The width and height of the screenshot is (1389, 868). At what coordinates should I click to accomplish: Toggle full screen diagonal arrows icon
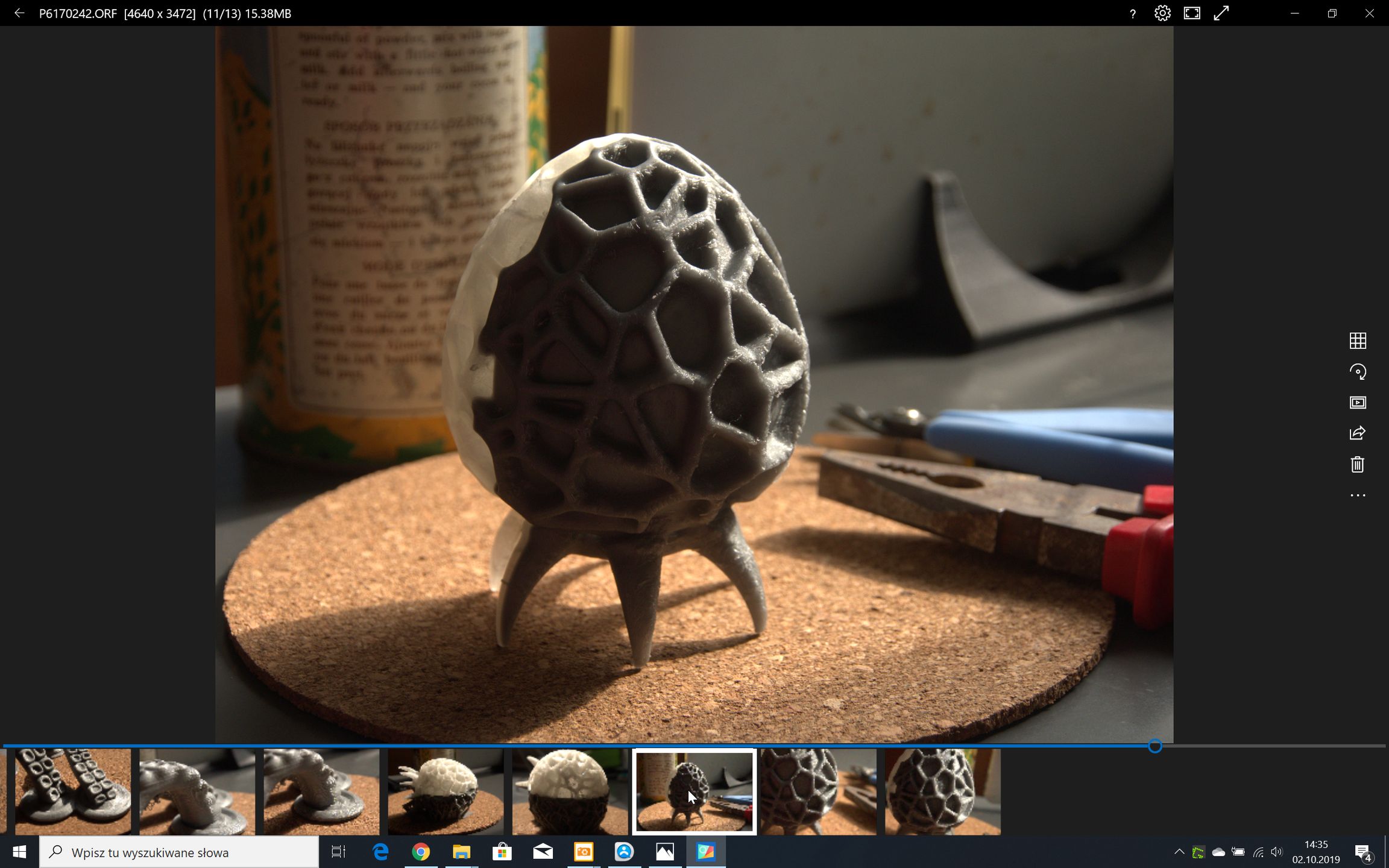[1221, 13]
